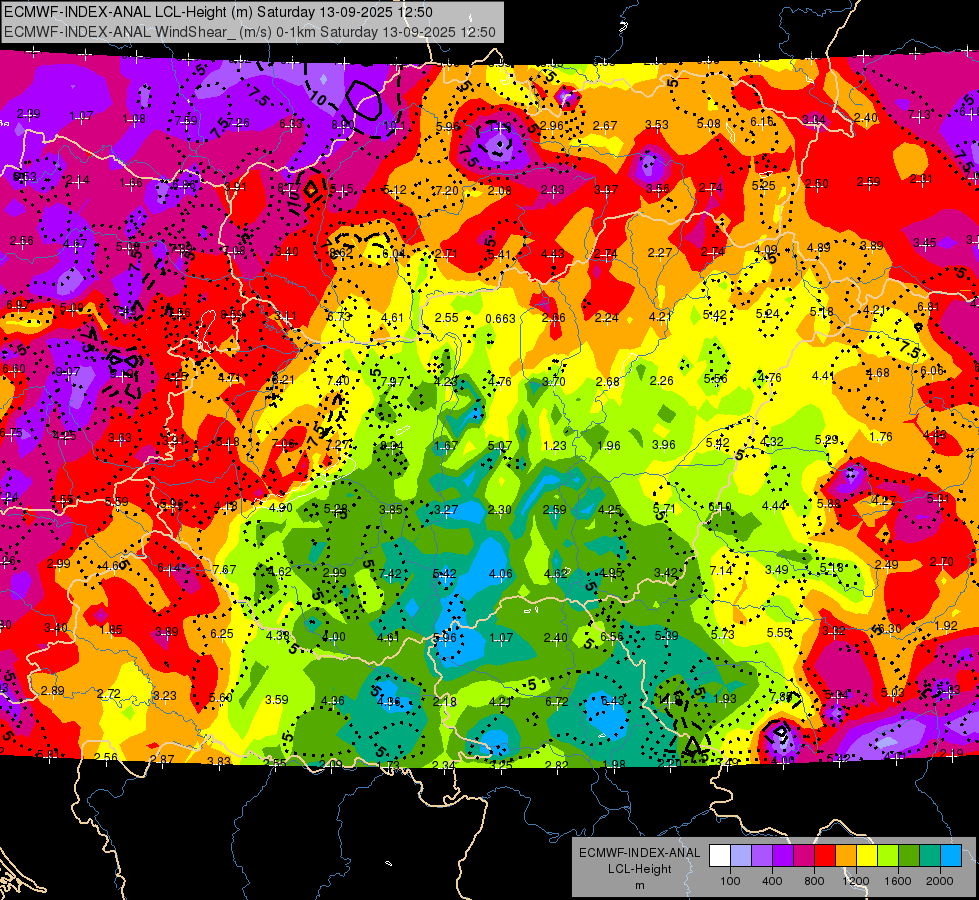Click the wind shear value 2.72

click(109, 694)
